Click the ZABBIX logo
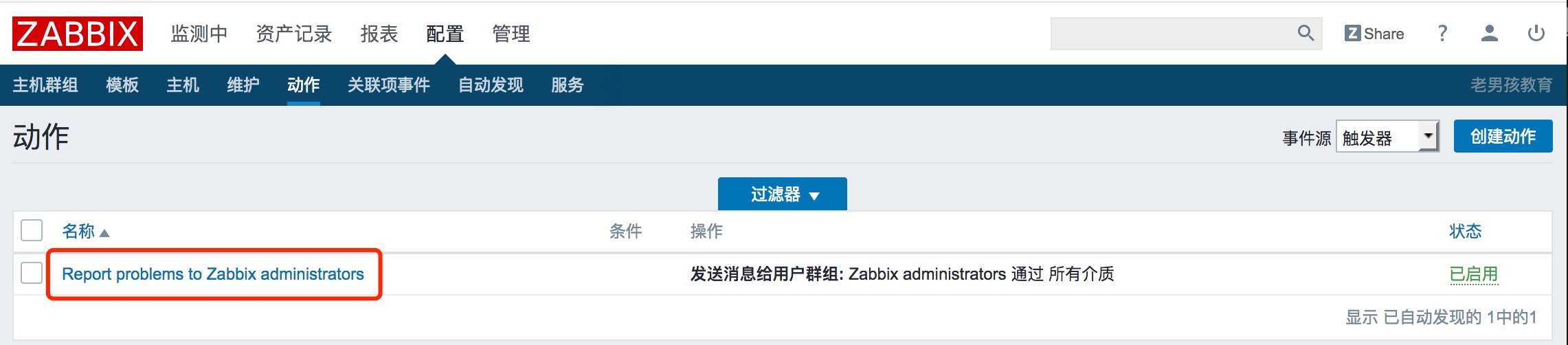This screenshot has height=345, width=1568. [x=78, y=34]
